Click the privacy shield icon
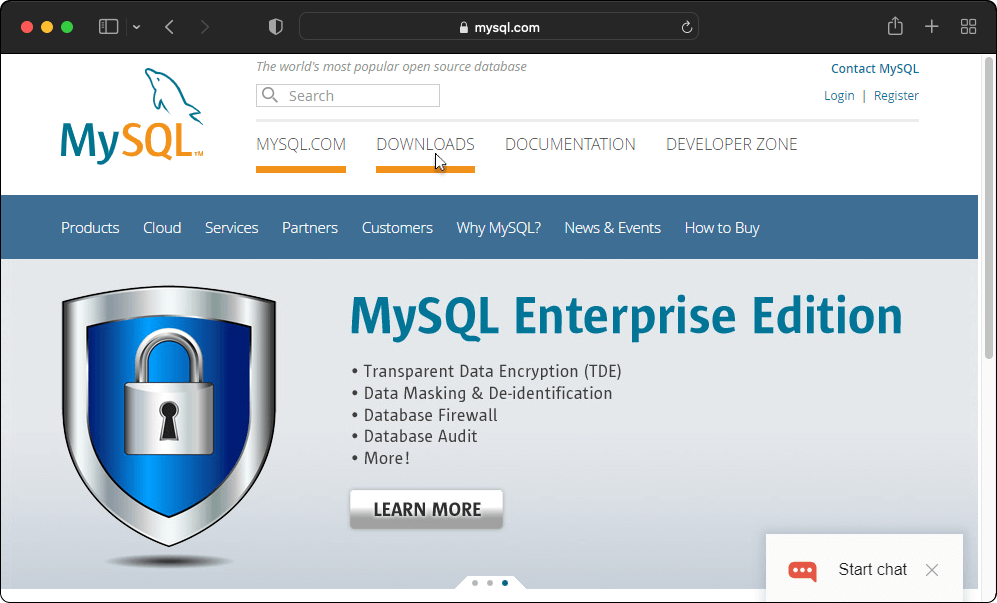This screenshot has height=603, width=997. coord(275,26)
